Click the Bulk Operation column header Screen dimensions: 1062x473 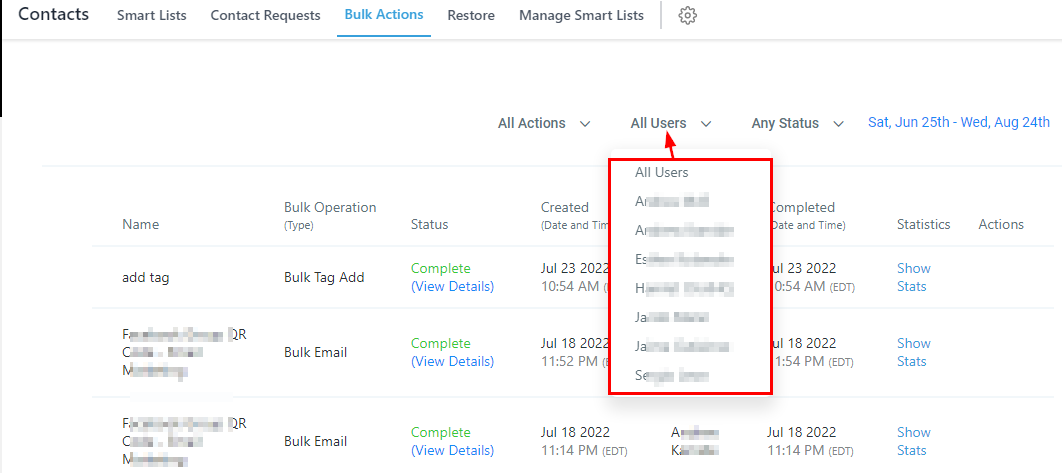(330, 208)
